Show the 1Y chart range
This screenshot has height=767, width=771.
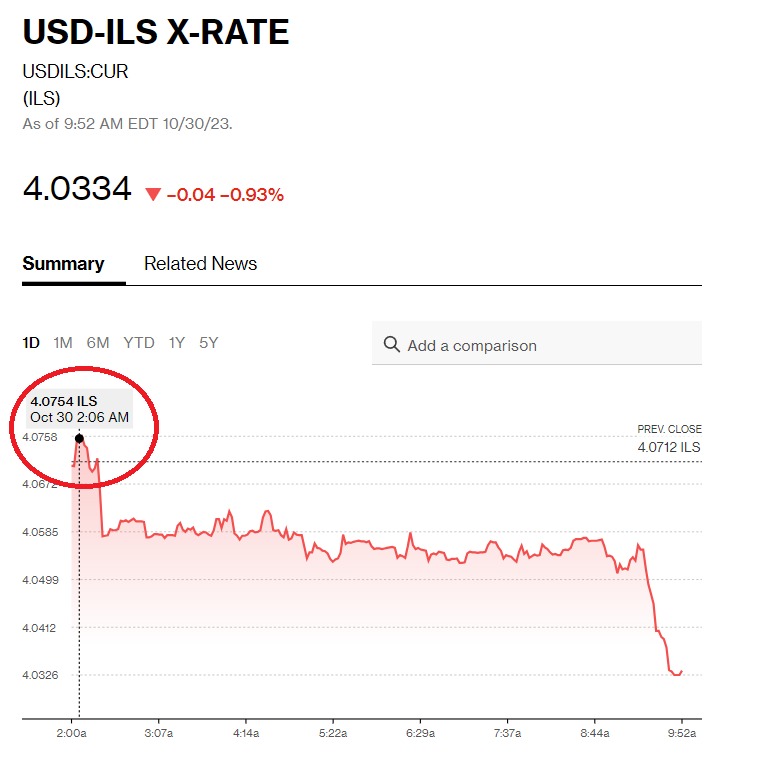(x=176, y=343)
